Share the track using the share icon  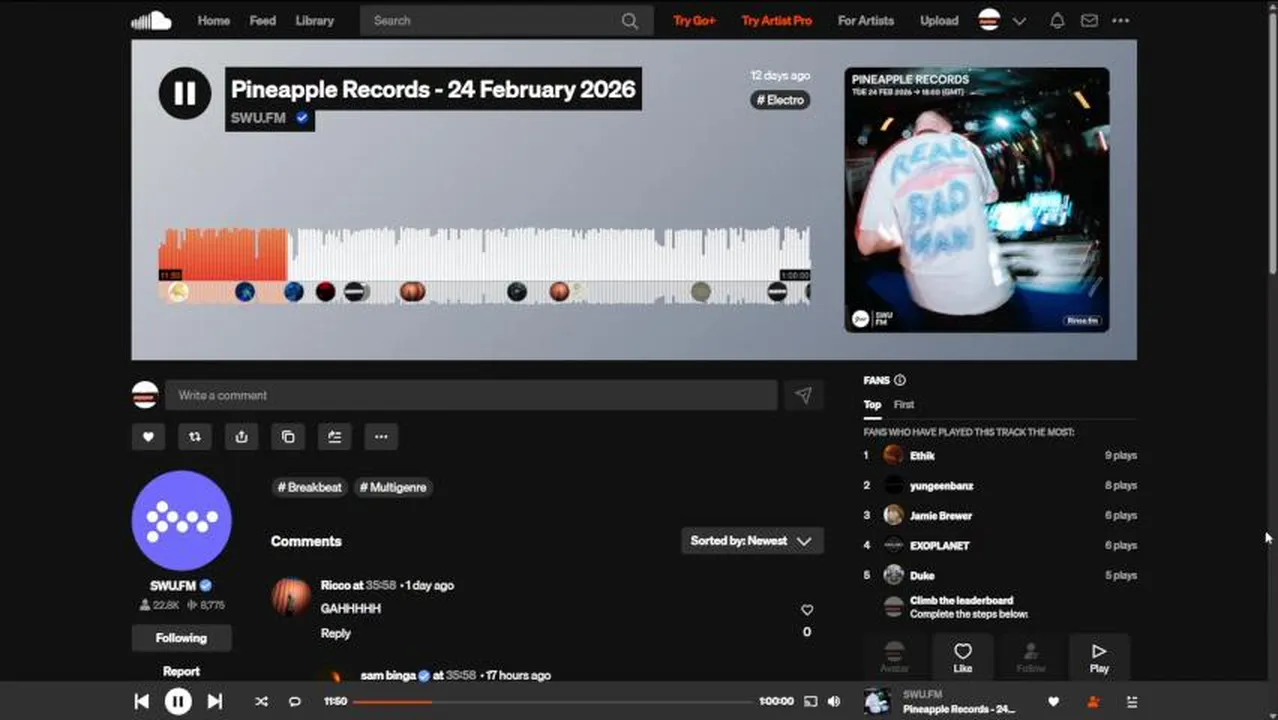click(241, 437)
